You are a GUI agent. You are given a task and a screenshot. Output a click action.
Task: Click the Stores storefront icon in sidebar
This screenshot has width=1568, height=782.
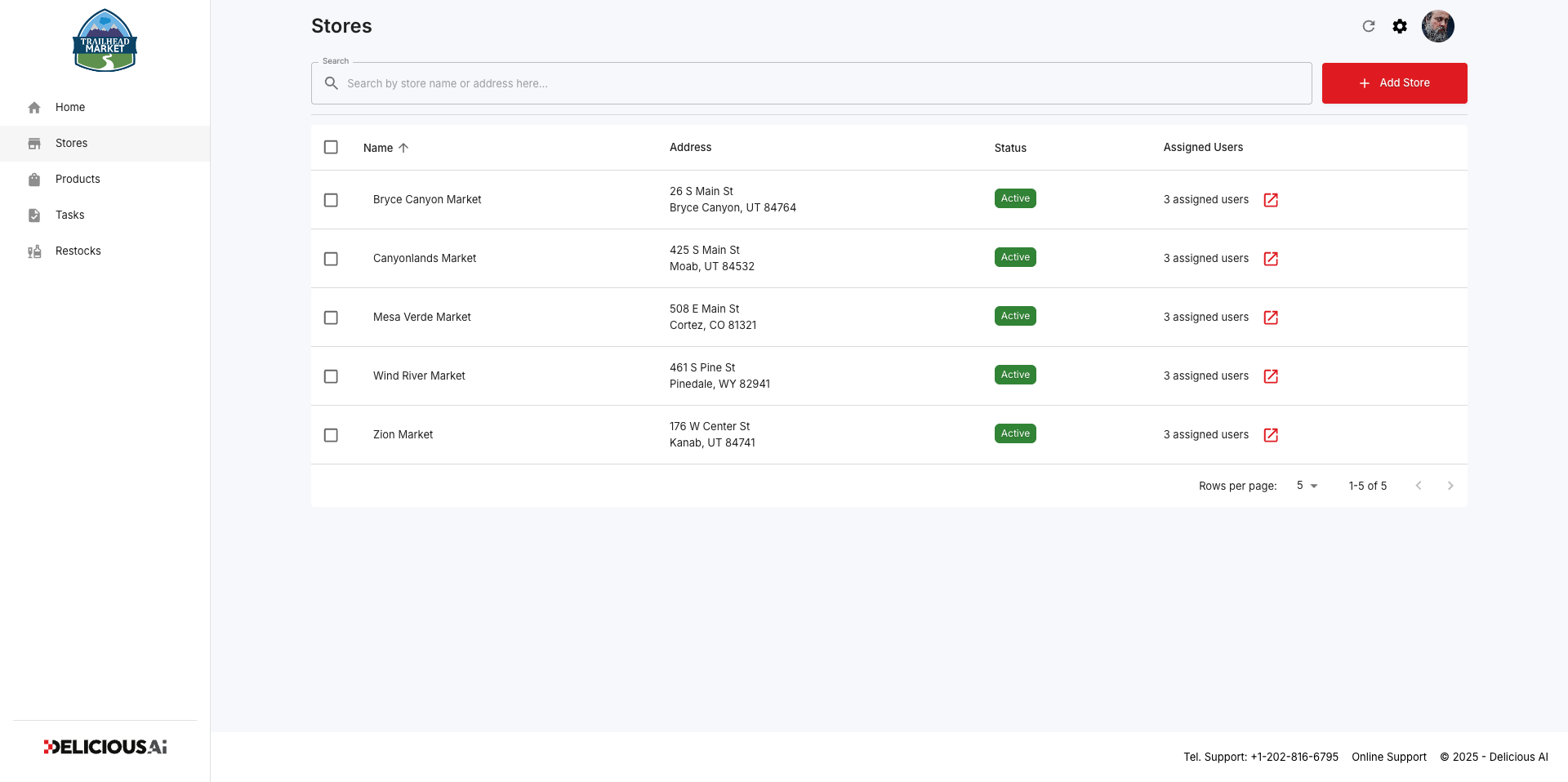tap(34, 144)
